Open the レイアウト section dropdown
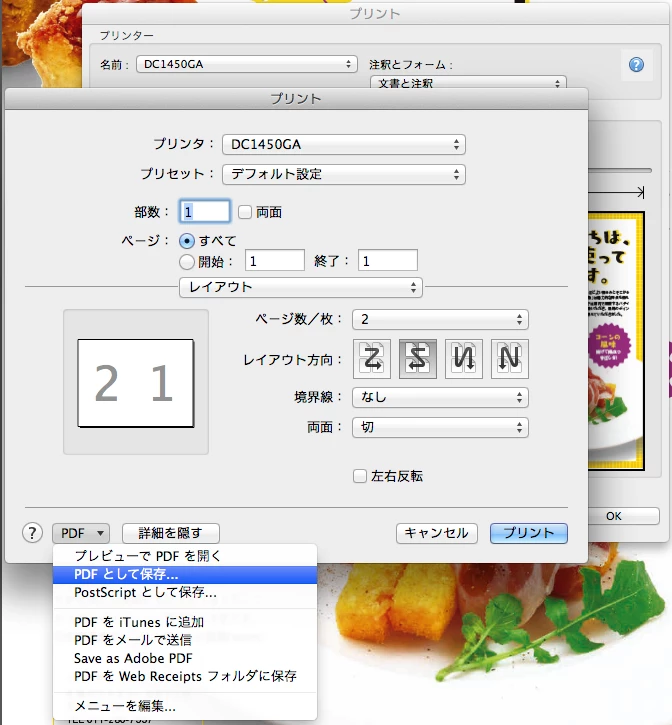The image size is (672, 725). click(301, 287)
